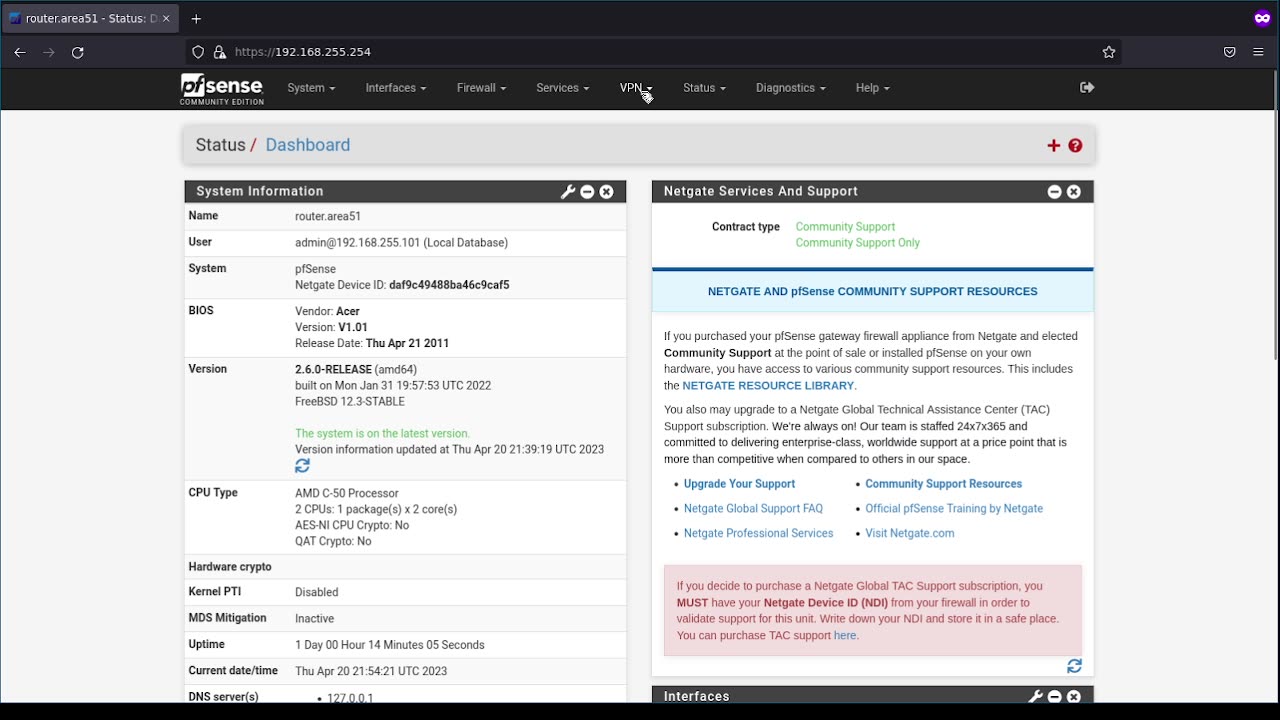Open Official pfSense Training by Netgate
Screen dimensions: 1280x720
coord(954,509)
